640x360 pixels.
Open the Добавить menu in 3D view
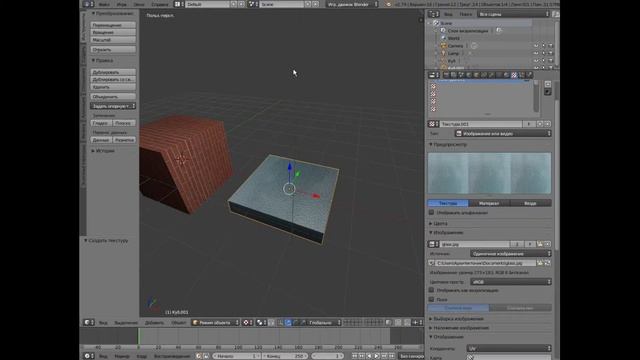point(154,322)
